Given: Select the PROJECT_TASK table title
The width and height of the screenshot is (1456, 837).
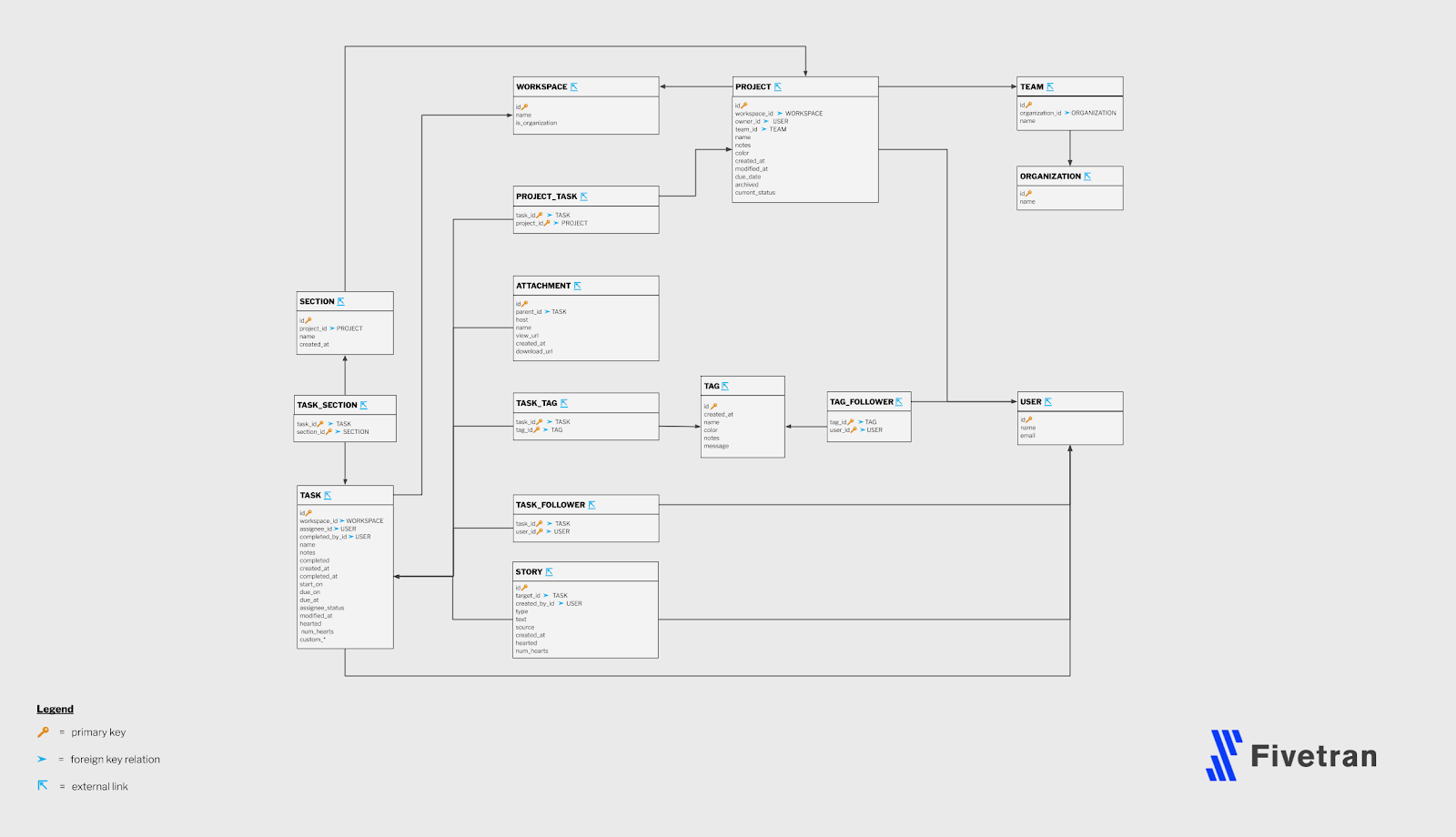Looking at the screenshot, I should click(547, 197).
